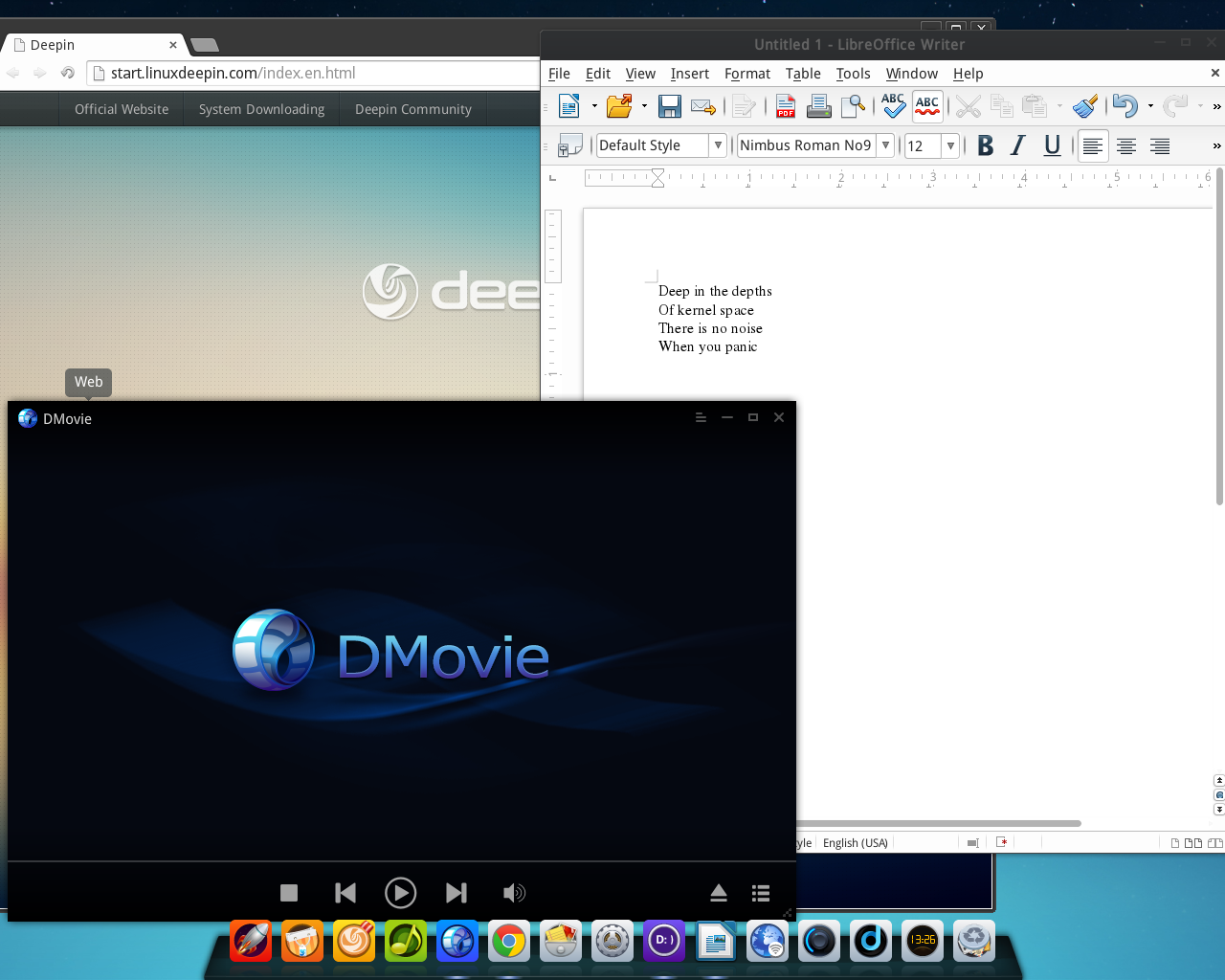Toggle DMovie playlist panel
Screen dimensions: 1225x980
[761, 893]
